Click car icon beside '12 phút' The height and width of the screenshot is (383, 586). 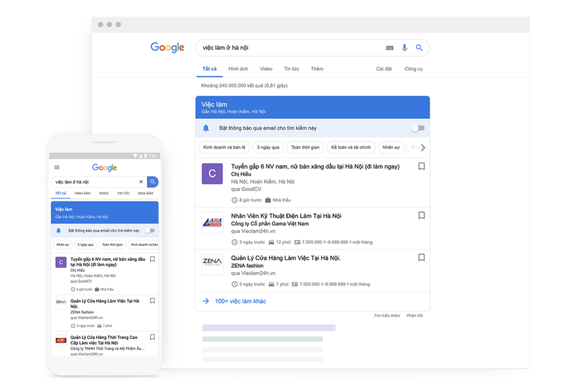pyautogui.click(x=271, y=242)
